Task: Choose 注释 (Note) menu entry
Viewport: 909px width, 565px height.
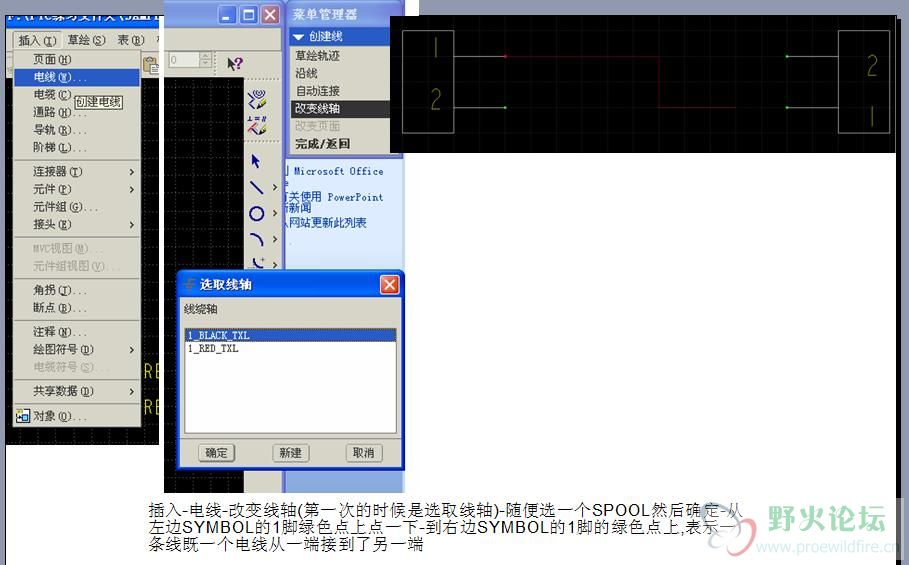Action: [x=77, y=331]
